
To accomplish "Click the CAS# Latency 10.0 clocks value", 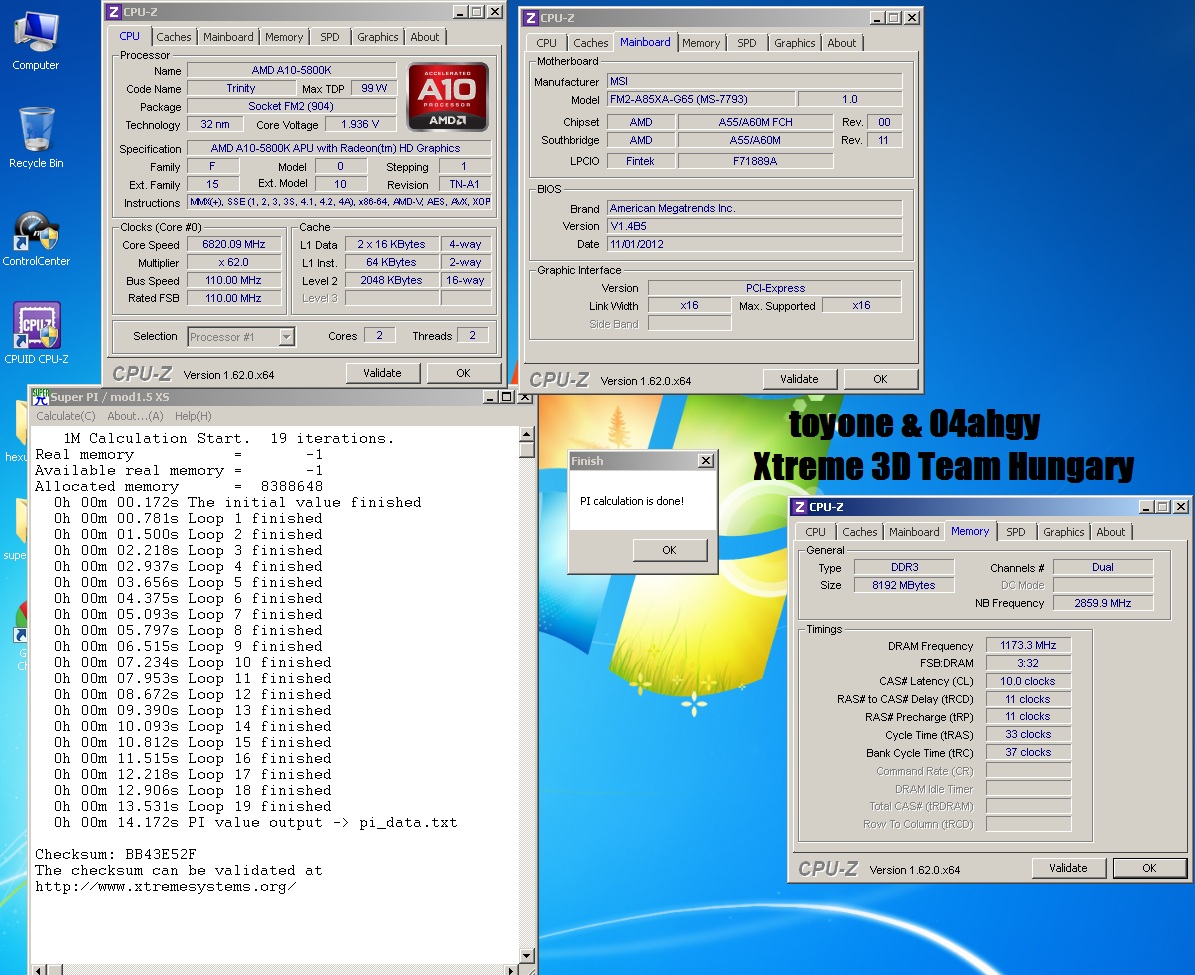I will click(1029, 681).
